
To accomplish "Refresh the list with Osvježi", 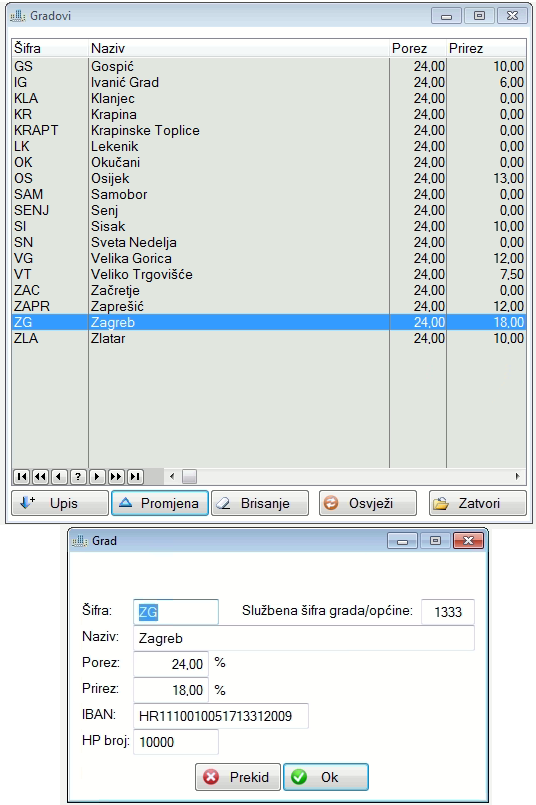I will click(368, 503).
